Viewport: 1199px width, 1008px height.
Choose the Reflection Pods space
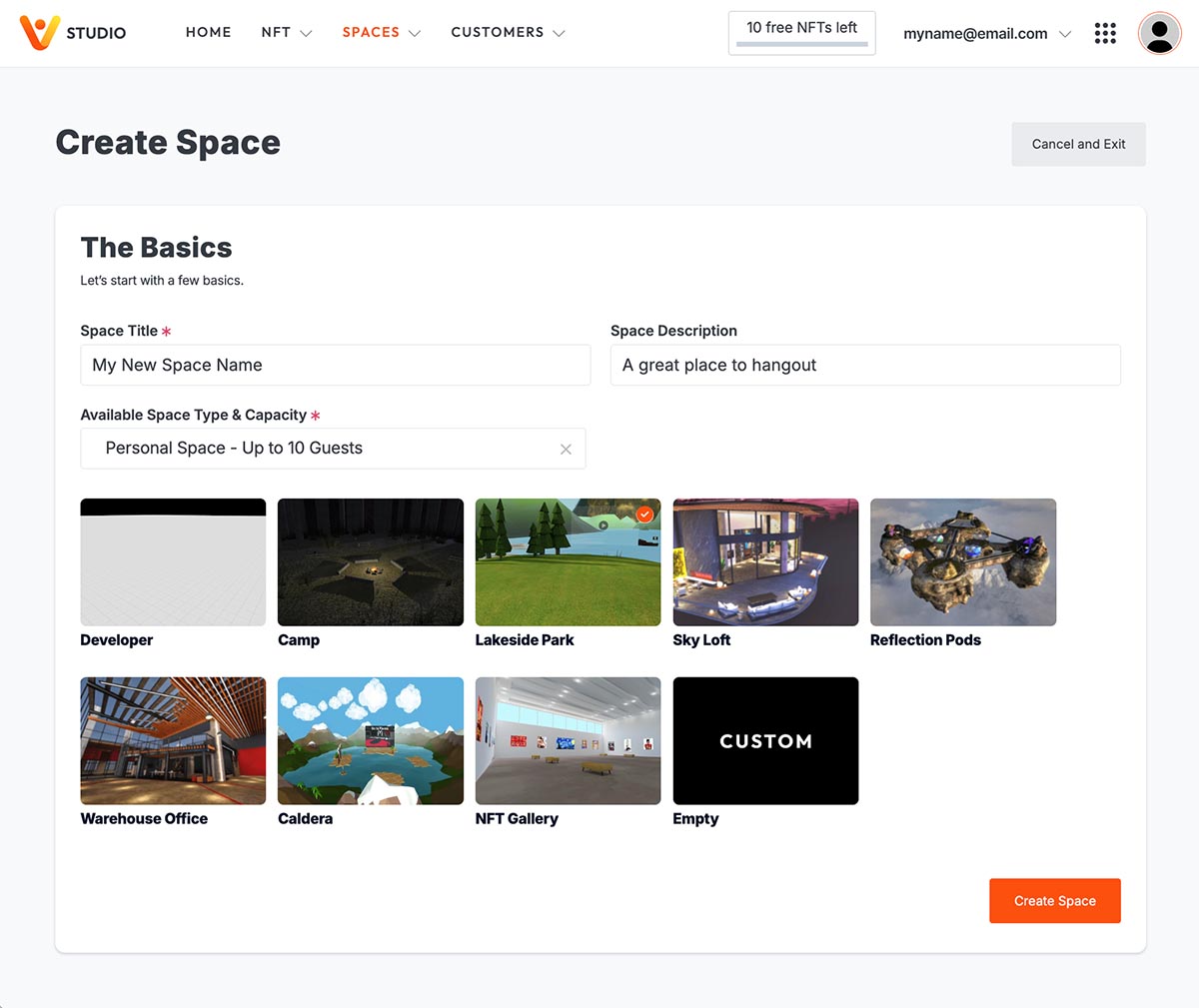962,561
